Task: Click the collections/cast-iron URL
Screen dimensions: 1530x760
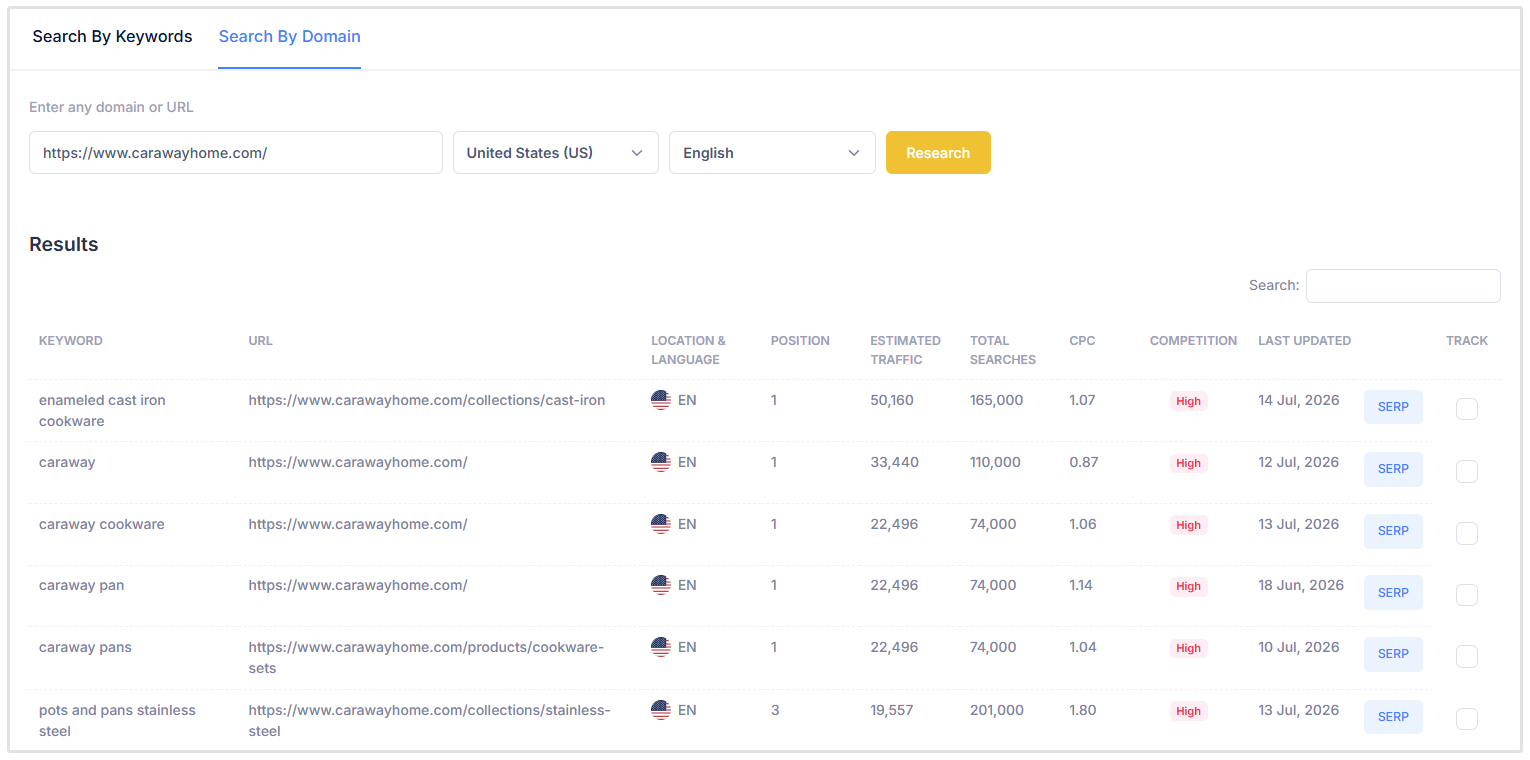Action: pyautogui.click(x=427, y=400)
